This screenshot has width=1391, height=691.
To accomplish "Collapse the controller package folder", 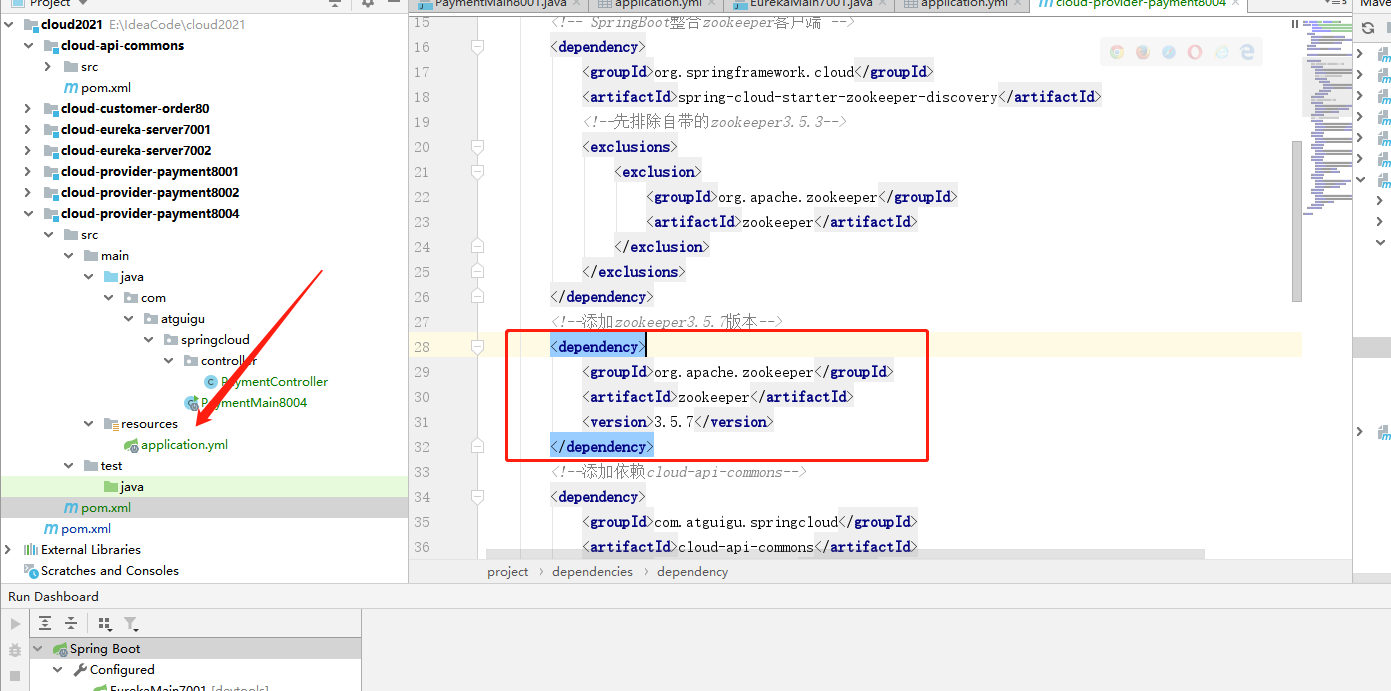I will point(169,361).
